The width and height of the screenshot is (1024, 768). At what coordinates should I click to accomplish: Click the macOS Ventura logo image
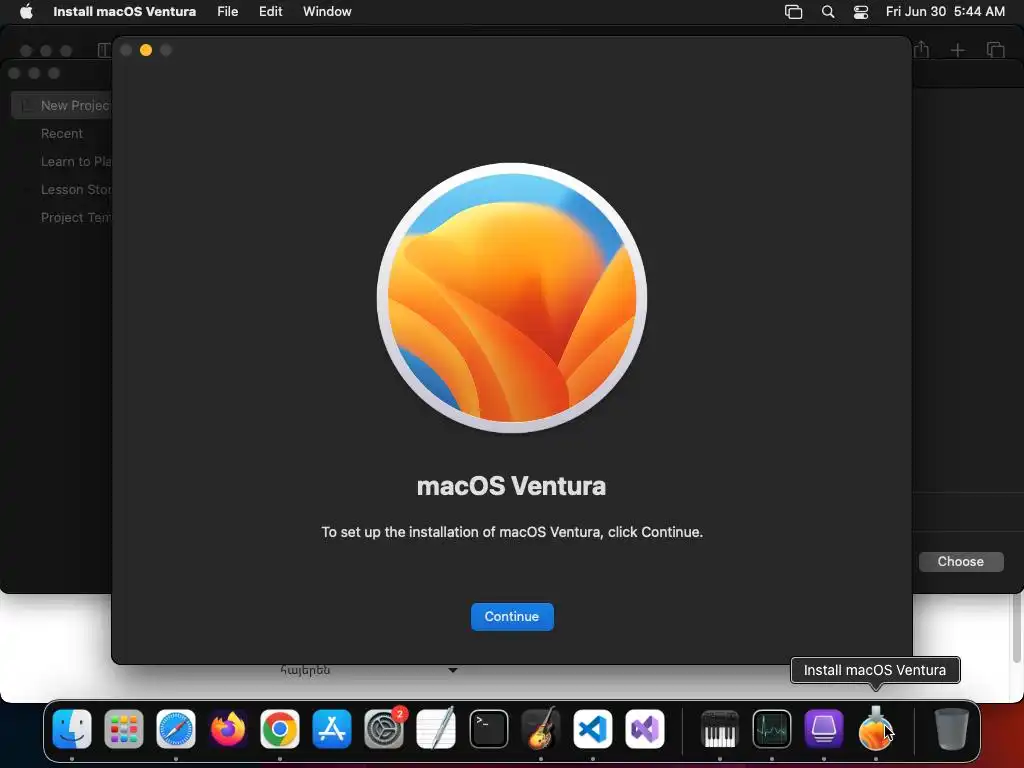click(512, 297)
